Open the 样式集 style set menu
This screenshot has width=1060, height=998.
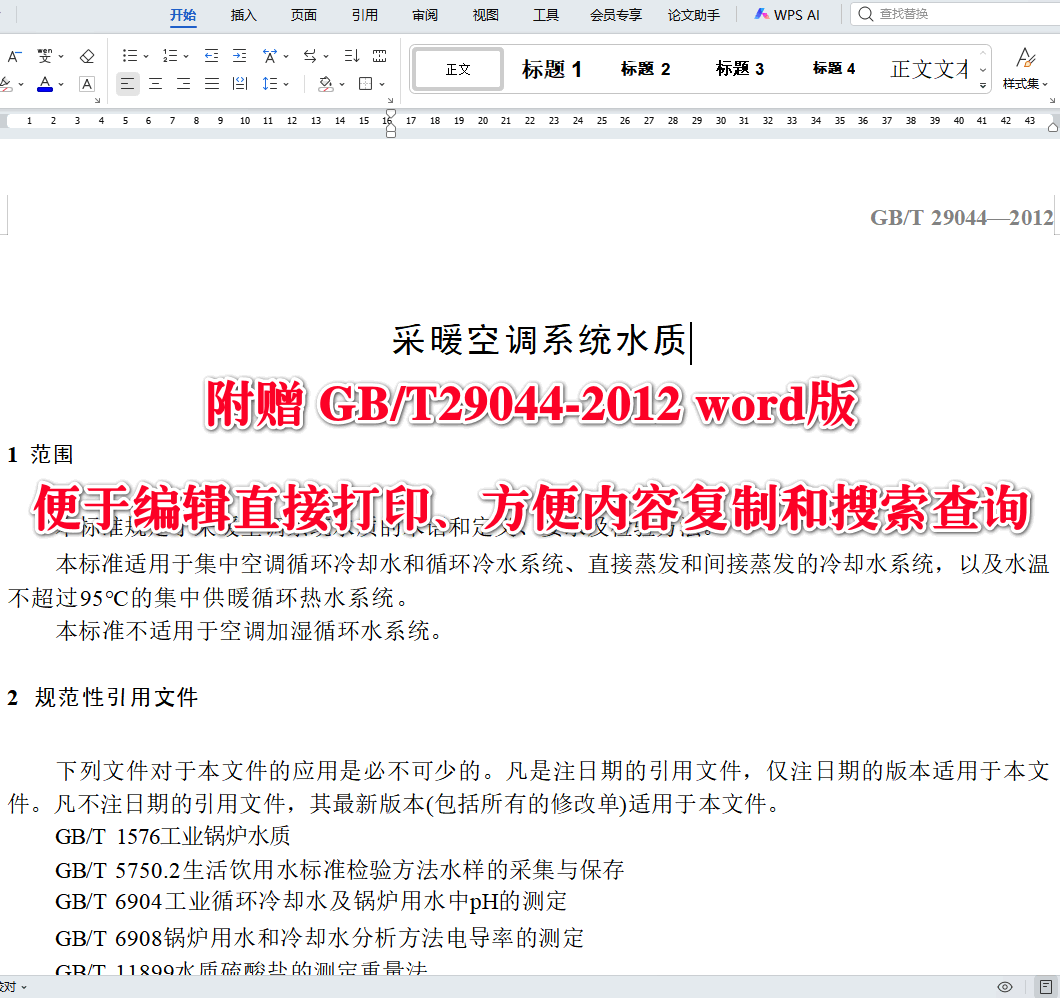[x=1025, y=69]
